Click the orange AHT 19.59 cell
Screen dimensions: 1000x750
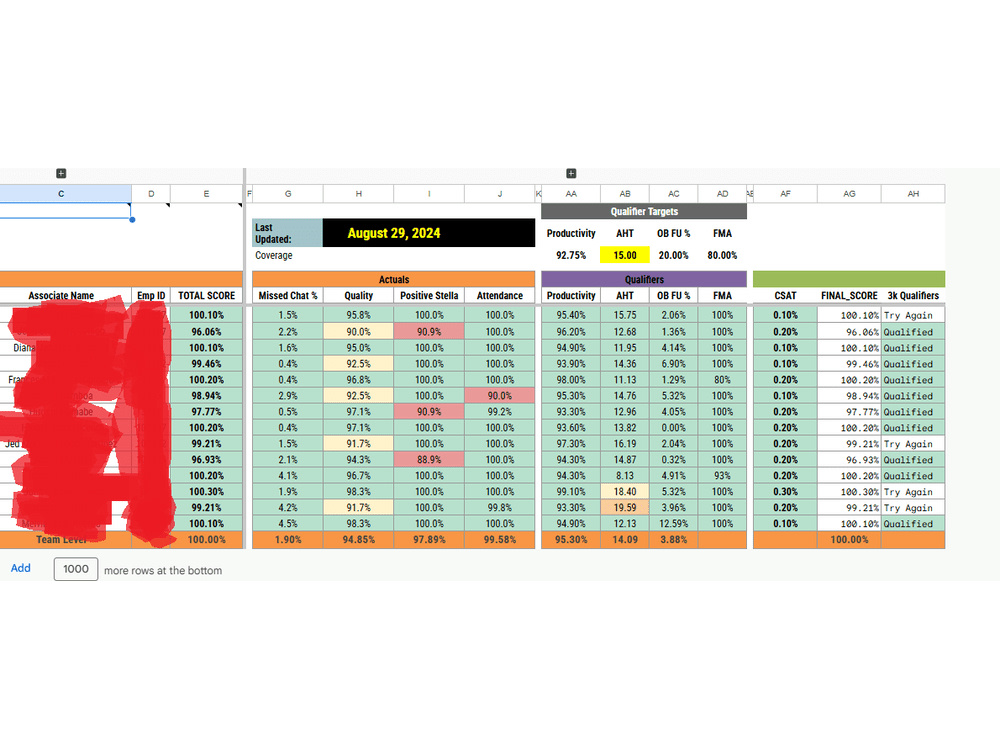(x=625, y=508)
